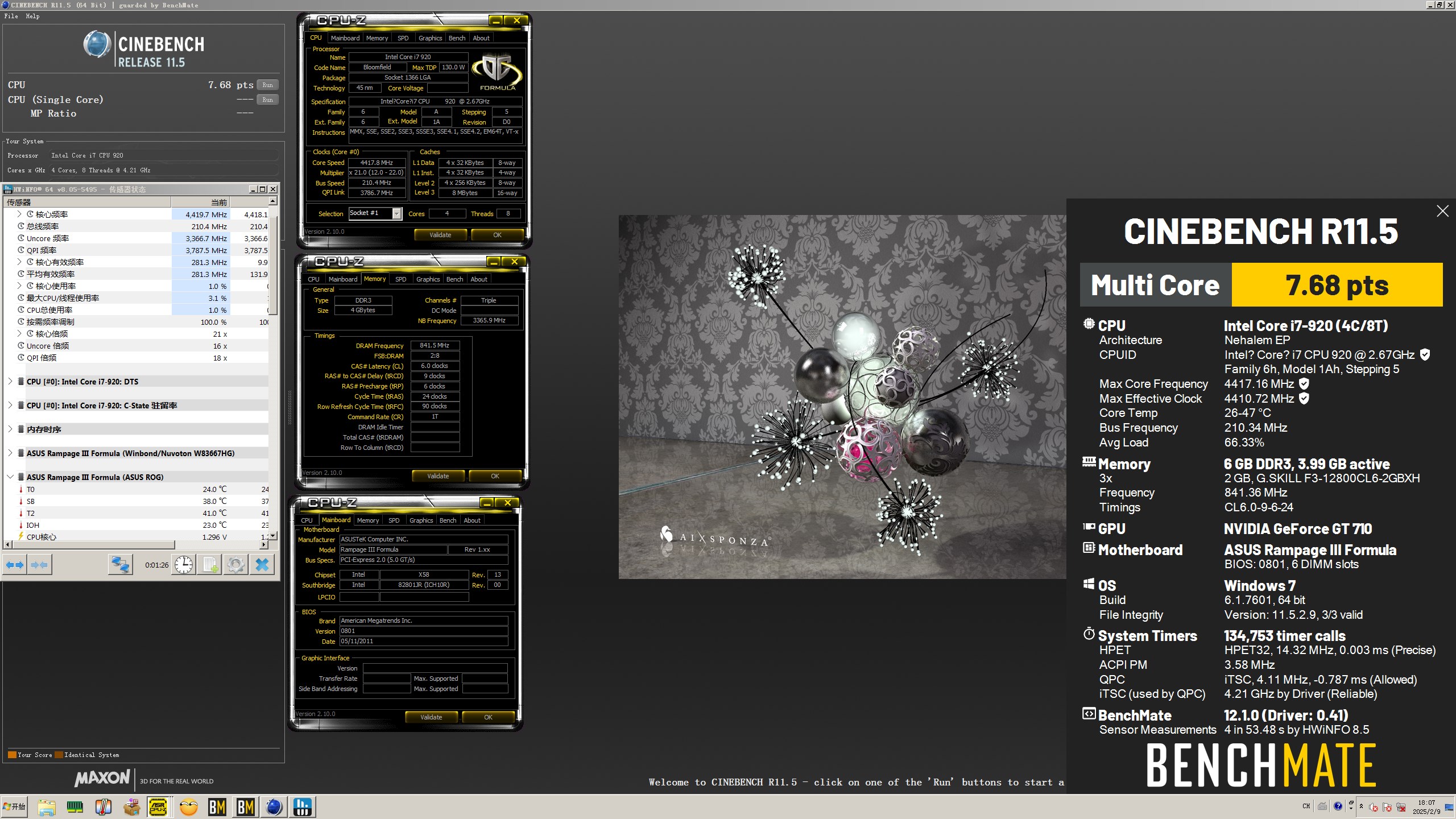Switch to Bench tab in bottom CPU-Z window
The image size is (1456, 819).
coord(448,520)
